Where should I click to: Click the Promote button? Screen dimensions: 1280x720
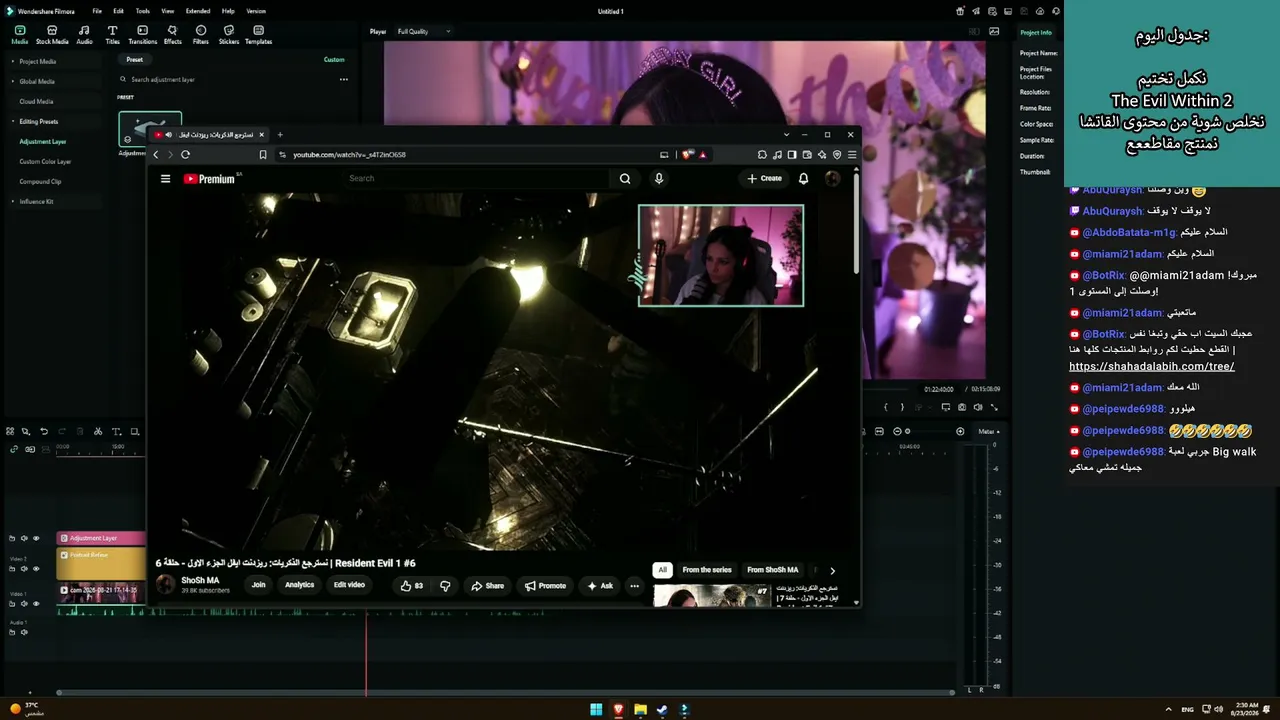point(545,585)
